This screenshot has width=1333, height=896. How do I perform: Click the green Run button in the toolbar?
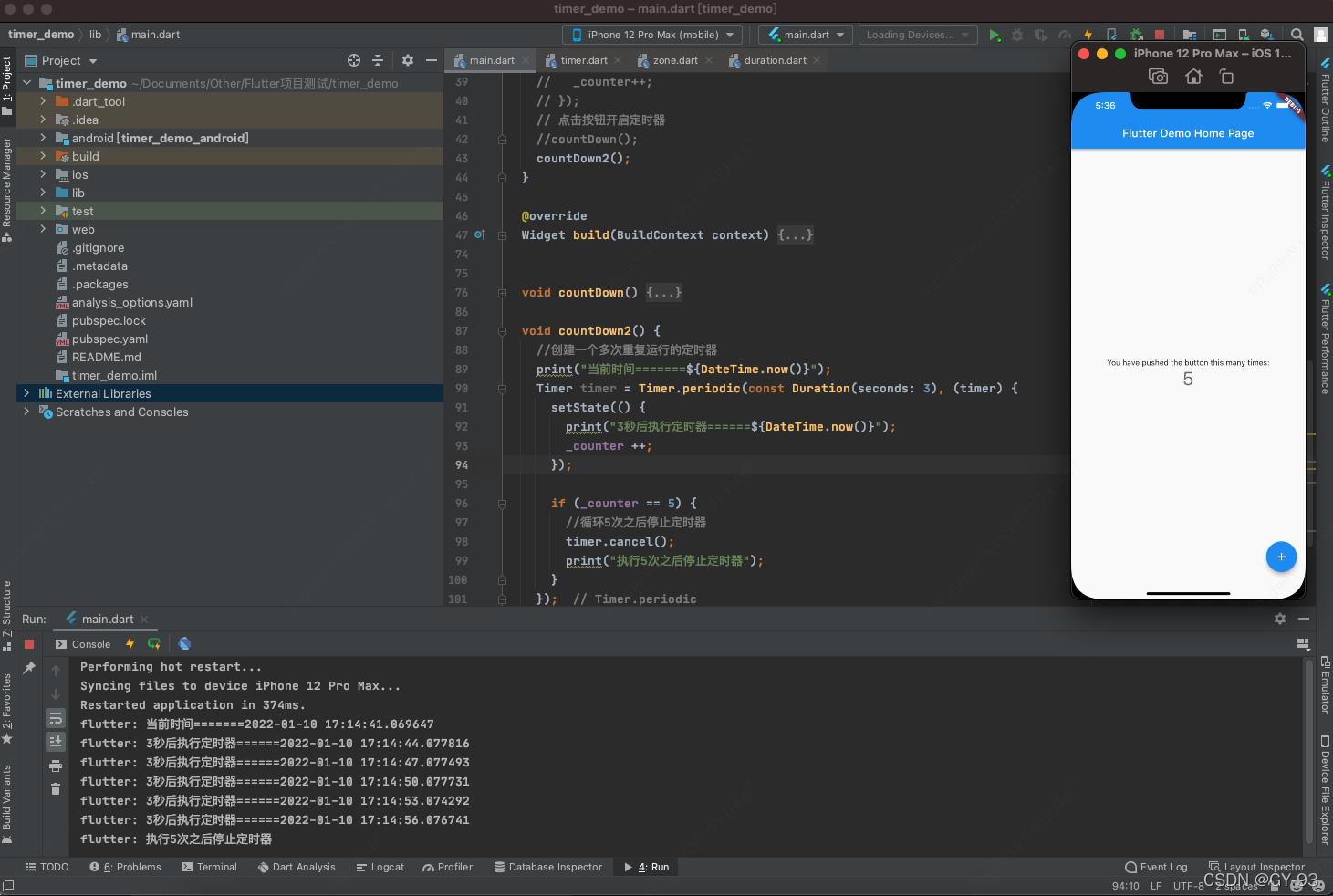tap(995, 35)
